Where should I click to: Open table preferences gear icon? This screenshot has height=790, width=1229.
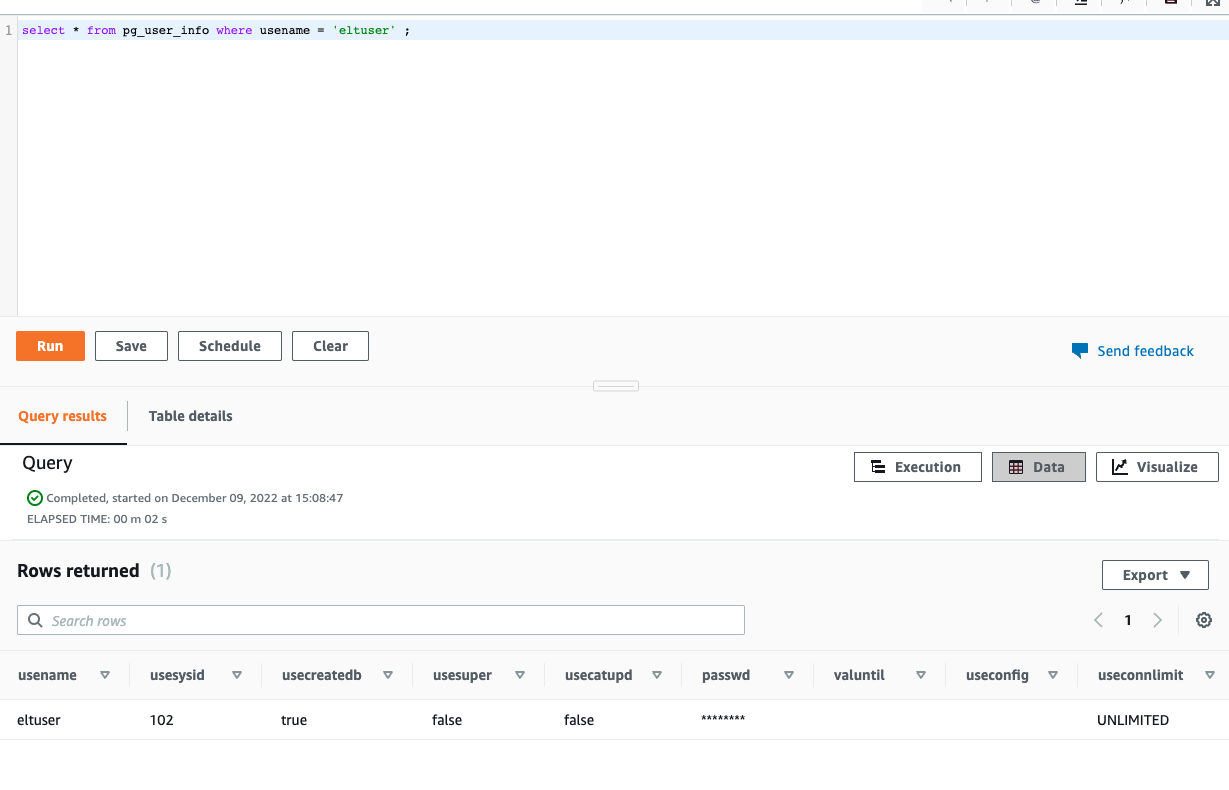(x=1204, y=620)
